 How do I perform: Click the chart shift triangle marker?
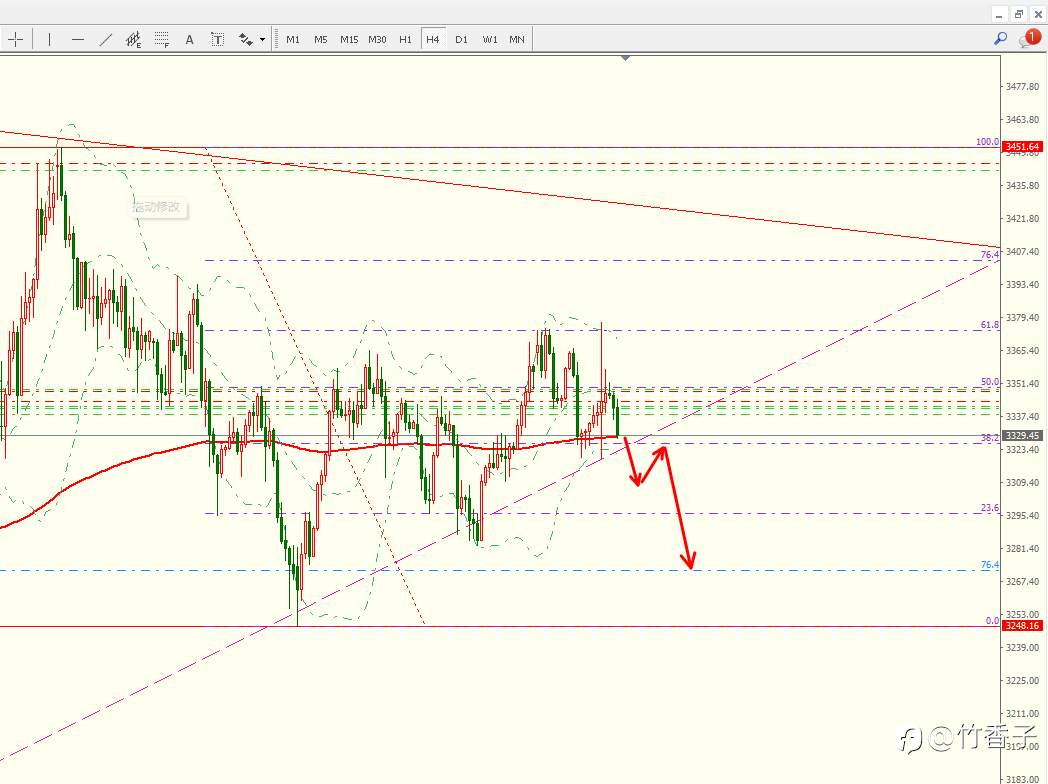pyautogui.click(x=626, y=58)
